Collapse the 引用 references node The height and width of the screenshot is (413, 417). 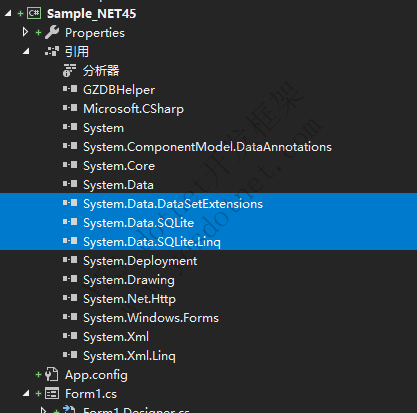click(26, 52)
